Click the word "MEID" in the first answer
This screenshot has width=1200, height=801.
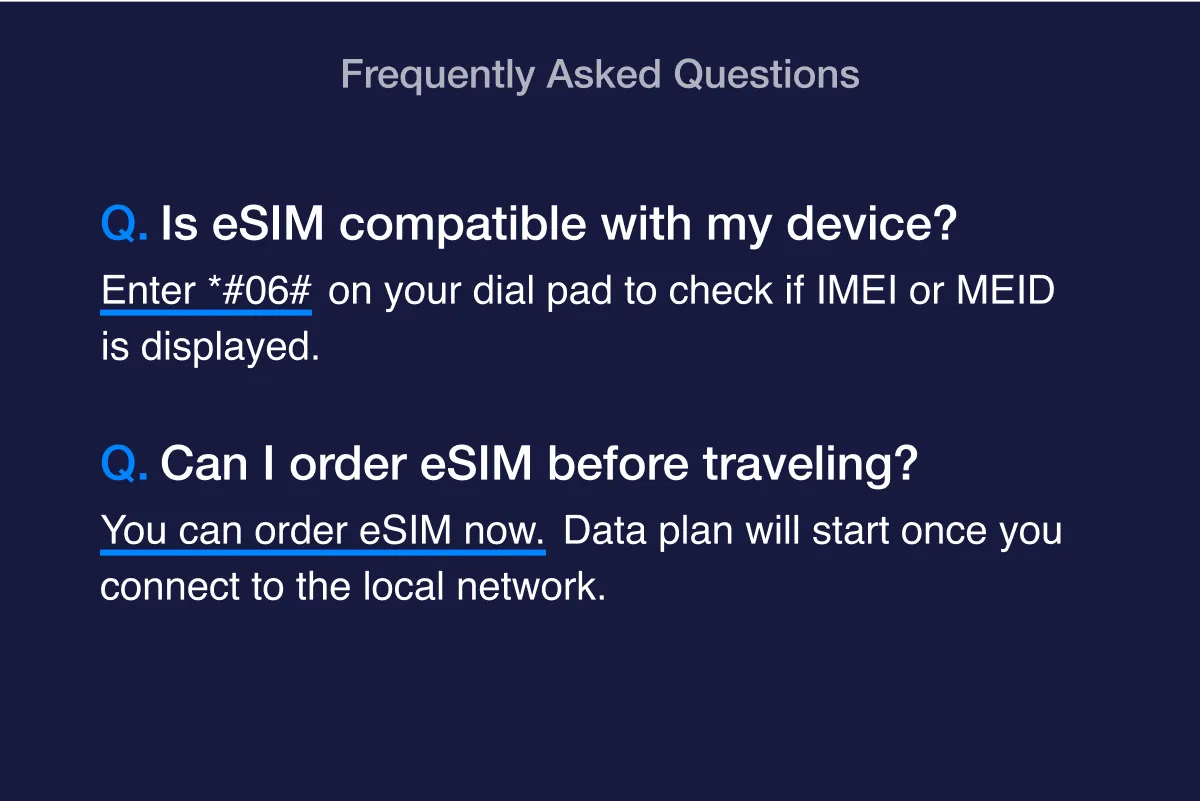point(1005,291)
